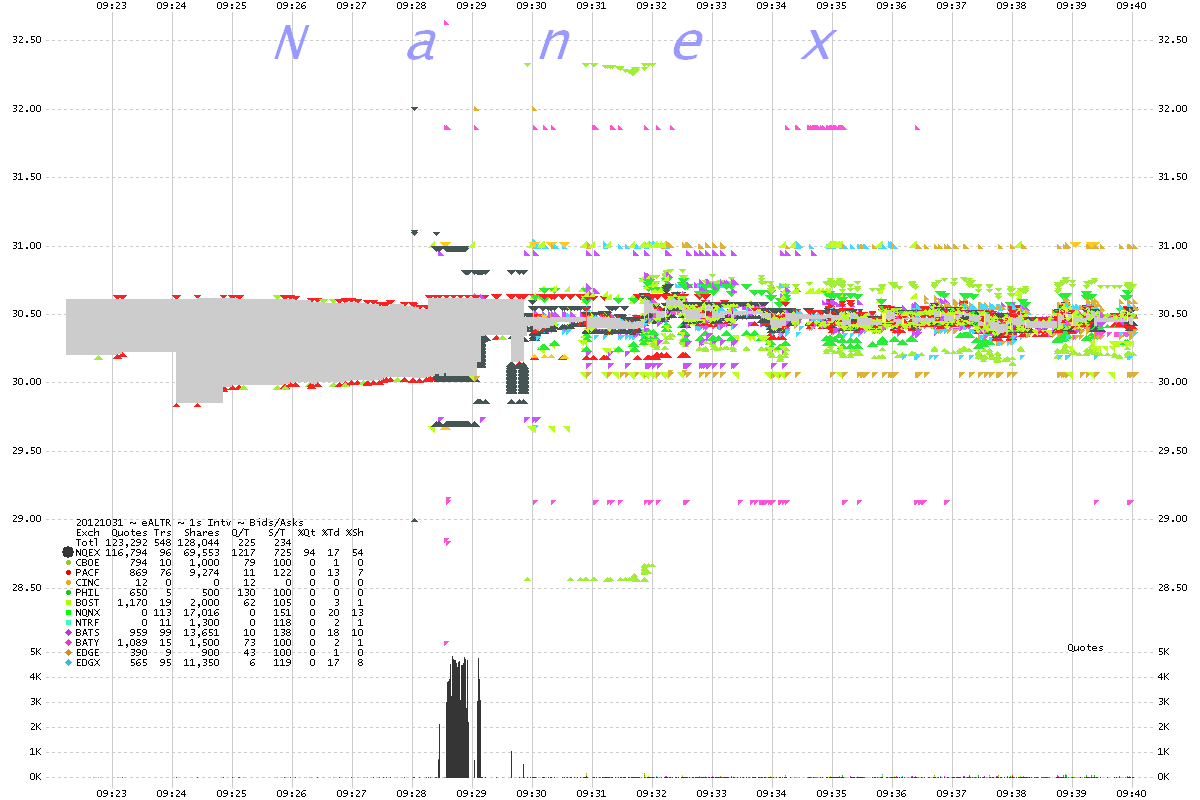
Task: Click the 09:35 label on the top time axis
Action: click(832, 5)
